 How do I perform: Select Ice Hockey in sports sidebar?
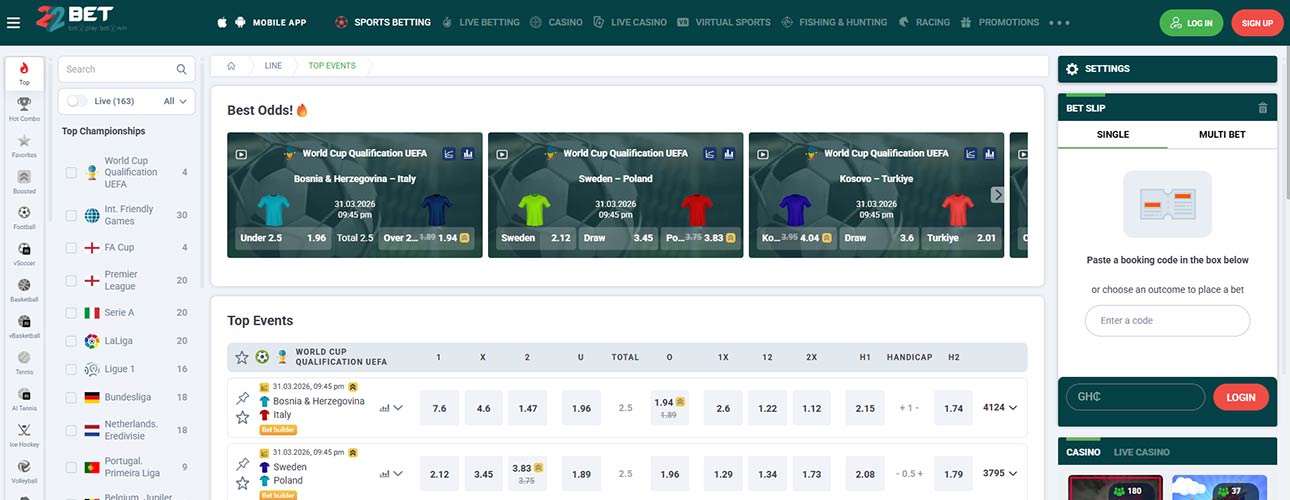(x=24, y=435)
